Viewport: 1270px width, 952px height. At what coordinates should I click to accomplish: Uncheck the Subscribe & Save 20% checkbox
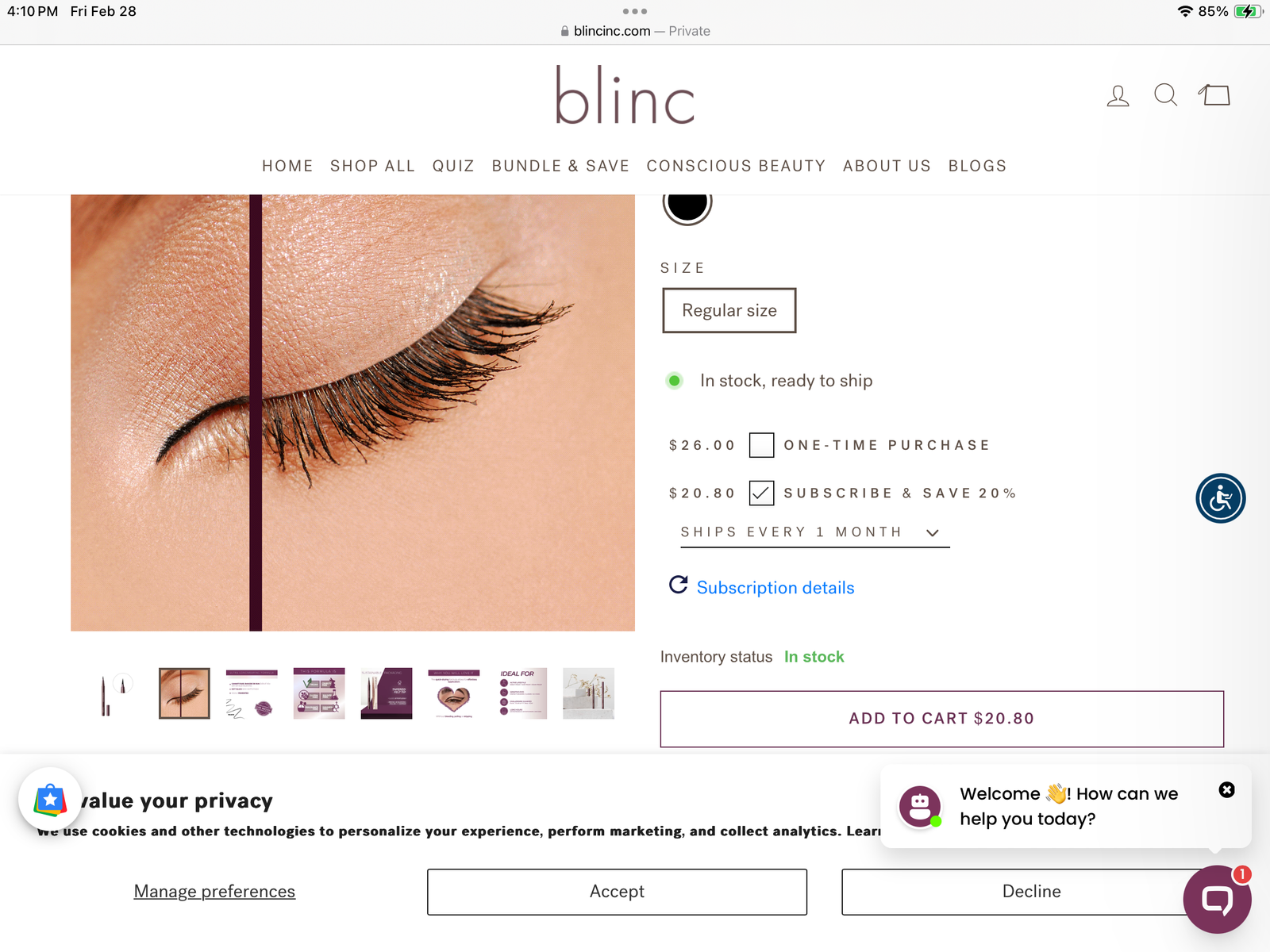pos(761,493)
